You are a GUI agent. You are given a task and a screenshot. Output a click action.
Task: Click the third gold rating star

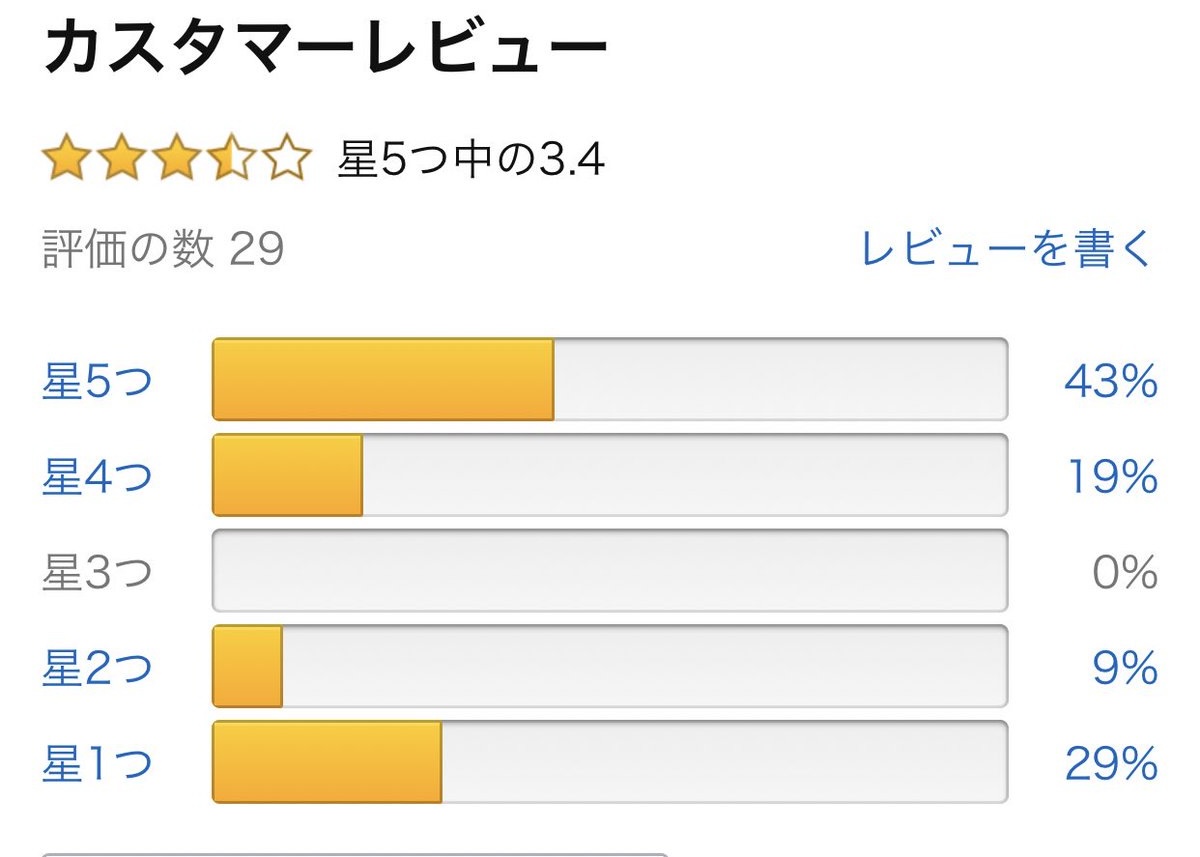click(178, 160)
